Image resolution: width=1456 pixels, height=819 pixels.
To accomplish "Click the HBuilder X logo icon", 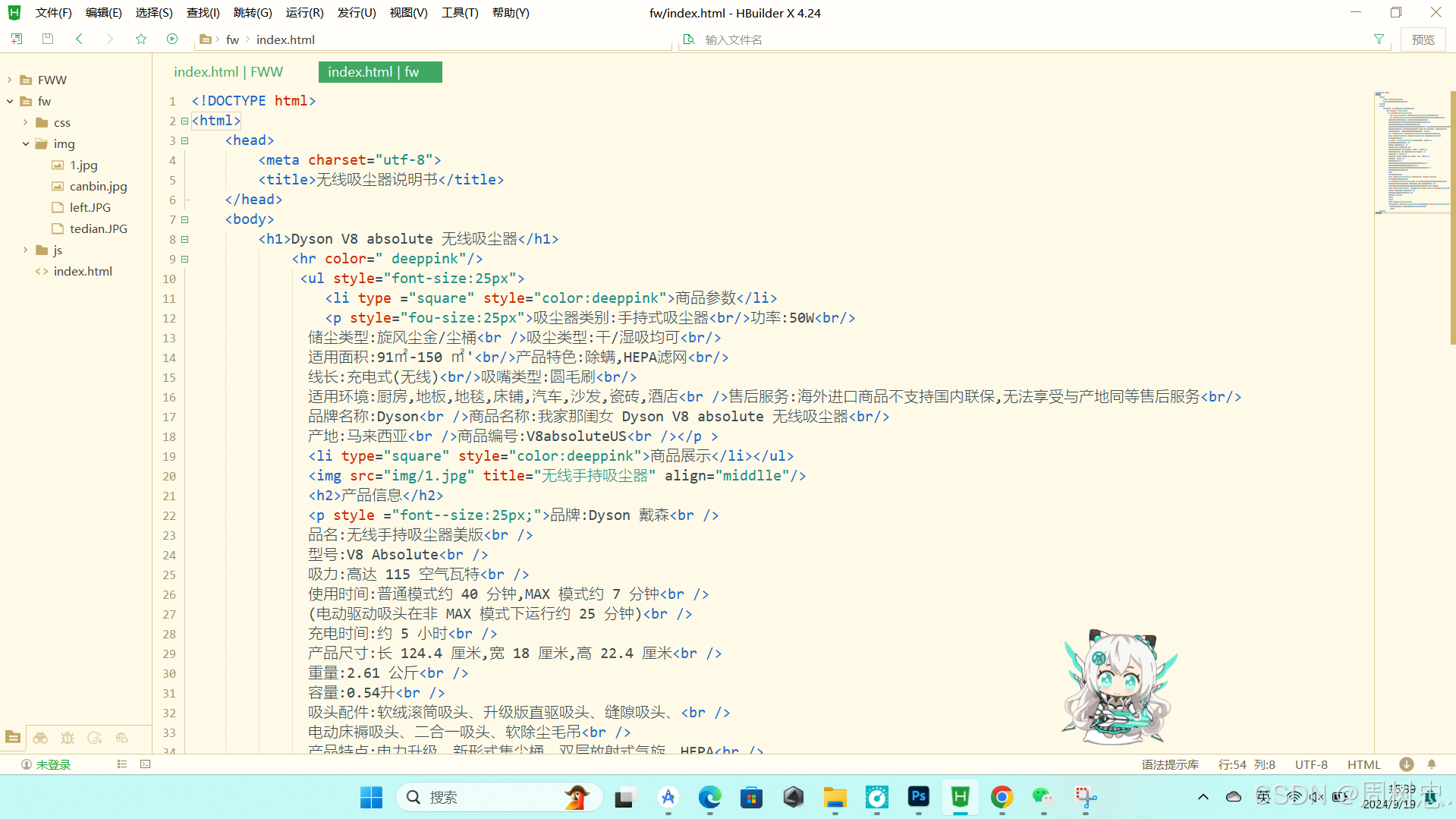I will pyautogui.click(x=14, y=12).
